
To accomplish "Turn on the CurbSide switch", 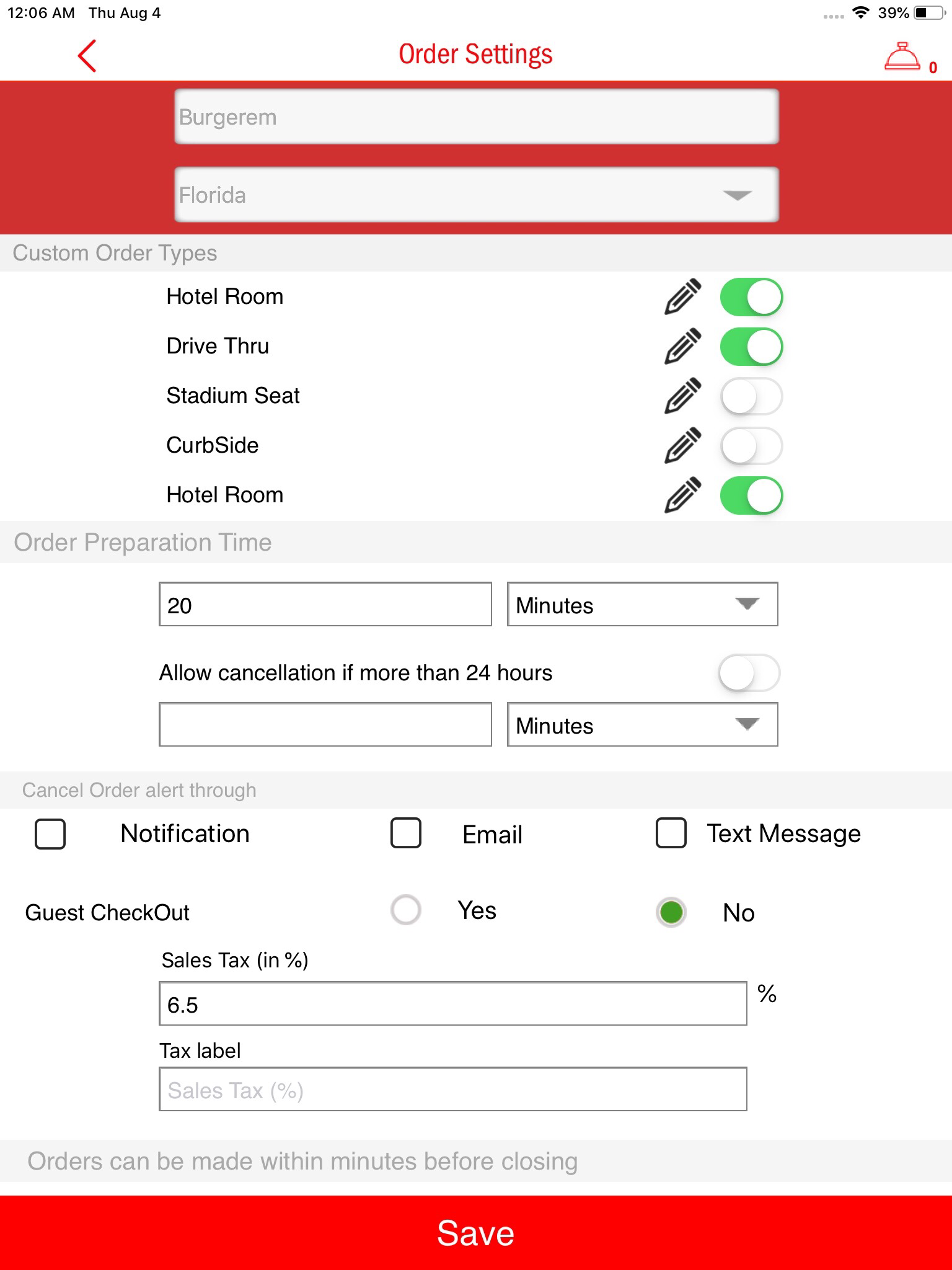I will tap(751, 445).
